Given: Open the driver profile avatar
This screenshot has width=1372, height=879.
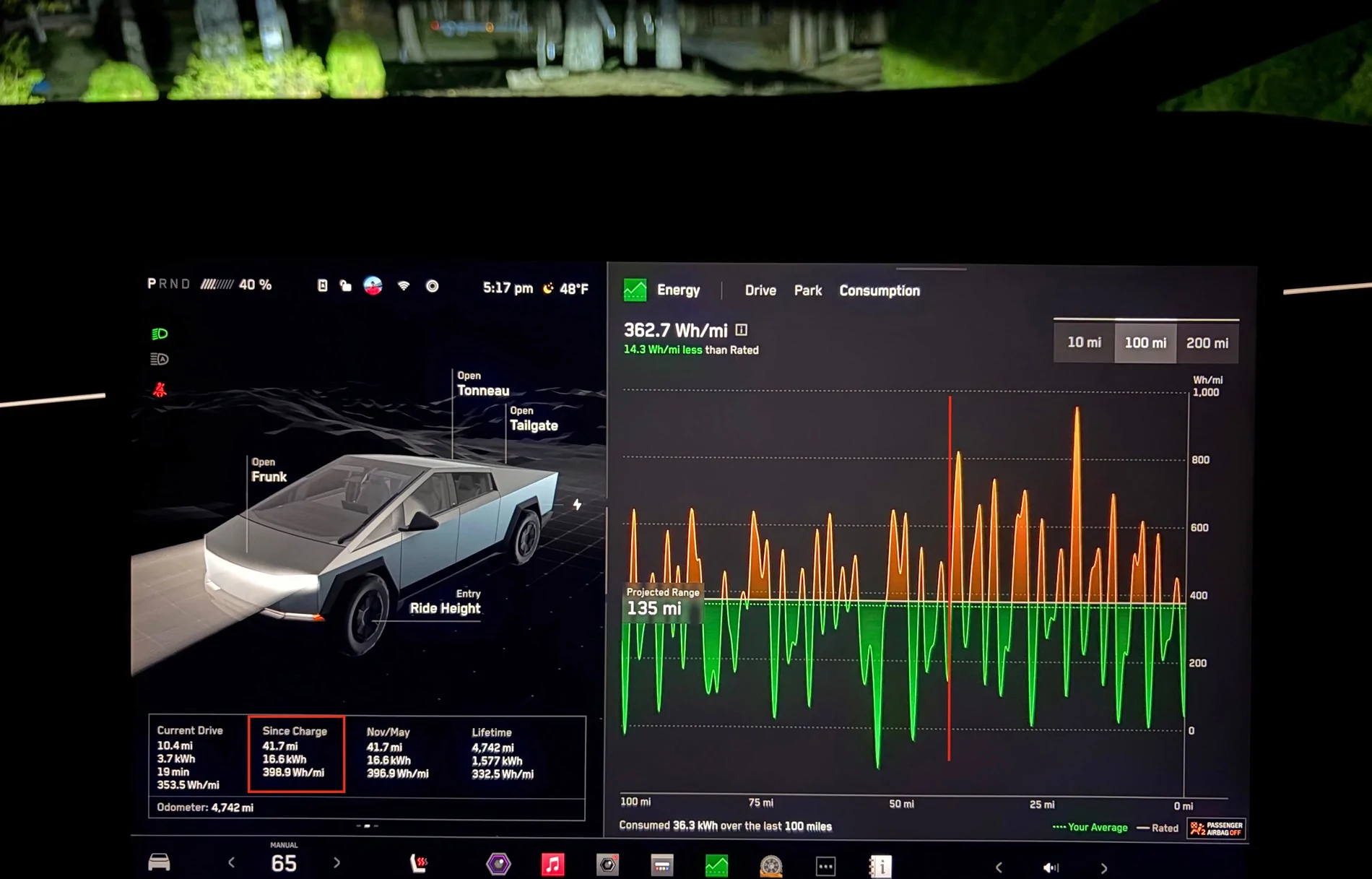Looking at the screenshot, I should point(373,286).
